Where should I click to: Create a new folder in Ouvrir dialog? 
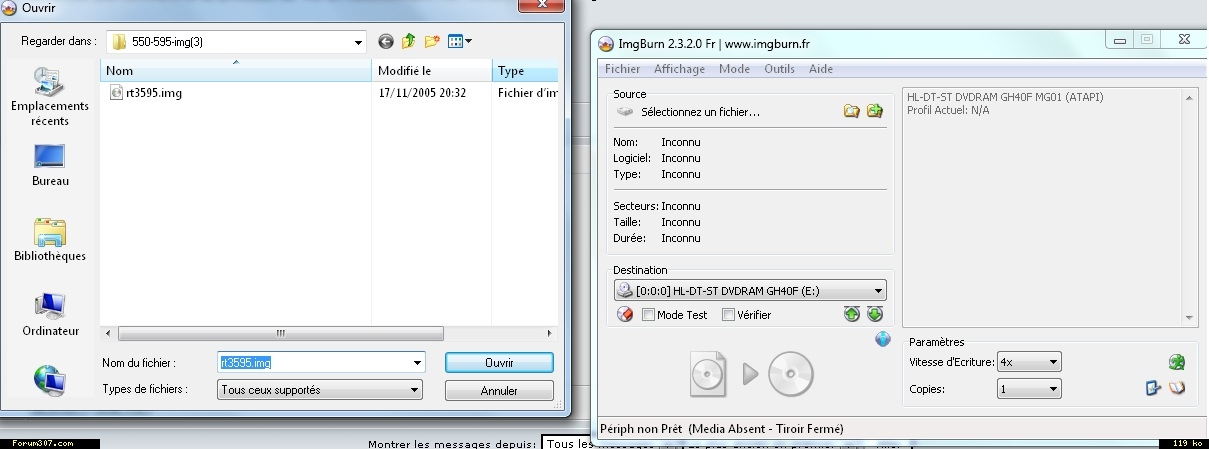tap(432, 42)
